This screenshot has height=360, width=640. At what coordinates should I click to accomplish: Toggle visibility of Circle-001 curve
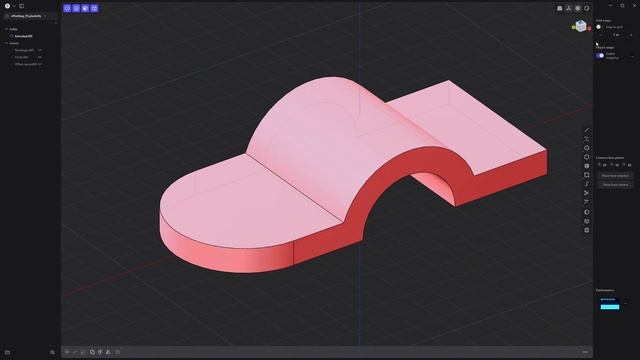40,57
